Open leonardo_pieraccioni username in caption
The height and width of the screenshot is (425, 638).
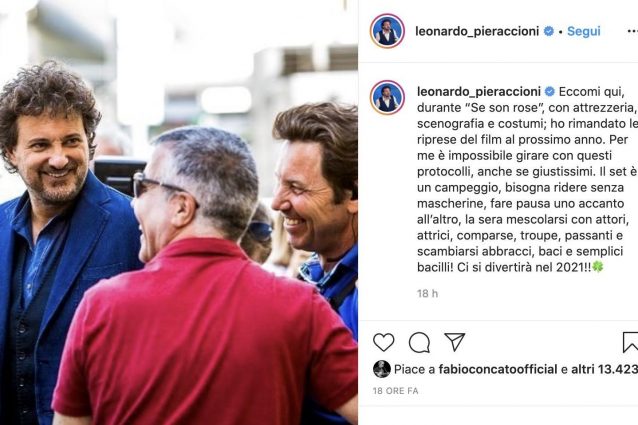pyautogui.click(x=478, y=92)
